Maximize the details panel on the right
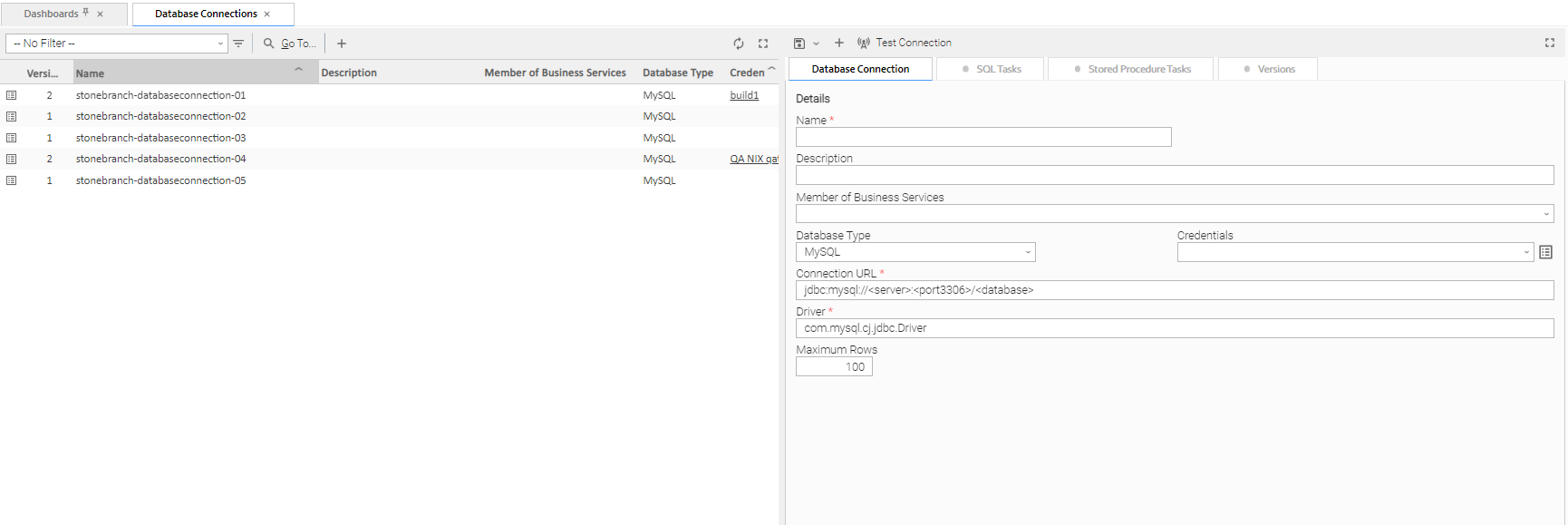Viewport: 1568px width, 525px height. pos(1550,43)
